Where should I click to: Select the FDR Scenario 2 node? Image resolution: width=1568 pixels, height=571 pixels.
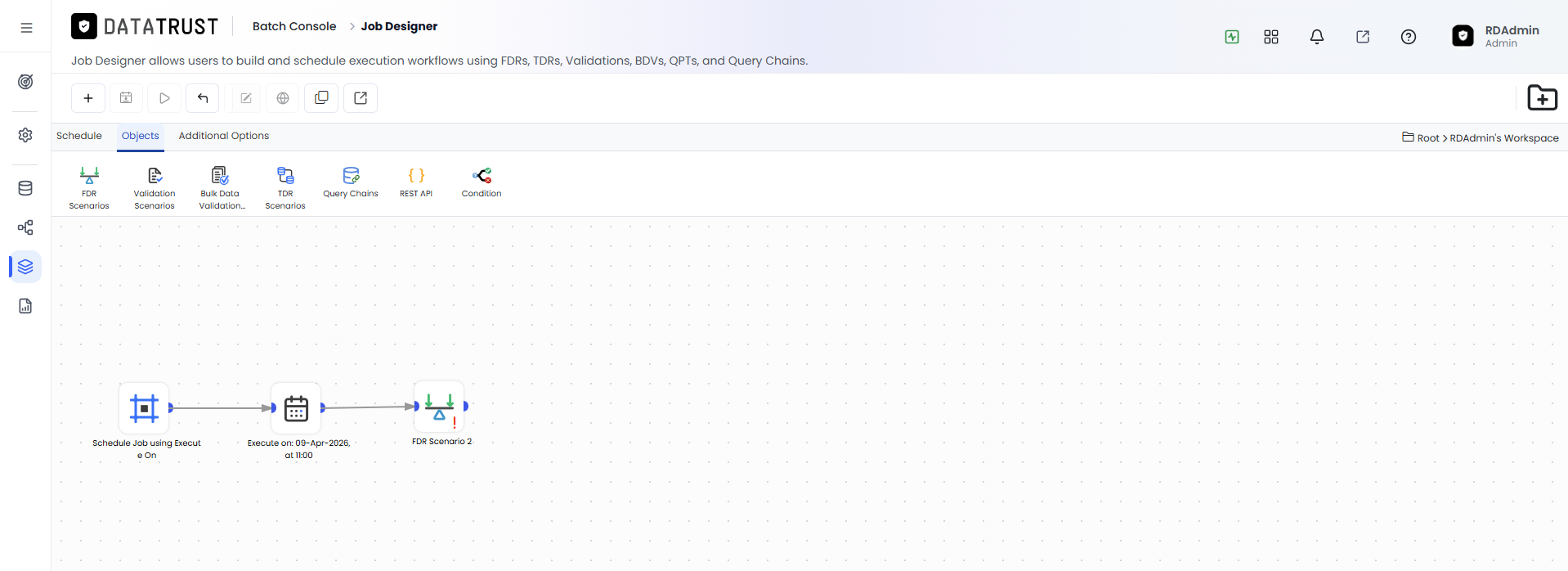[439, 406]
